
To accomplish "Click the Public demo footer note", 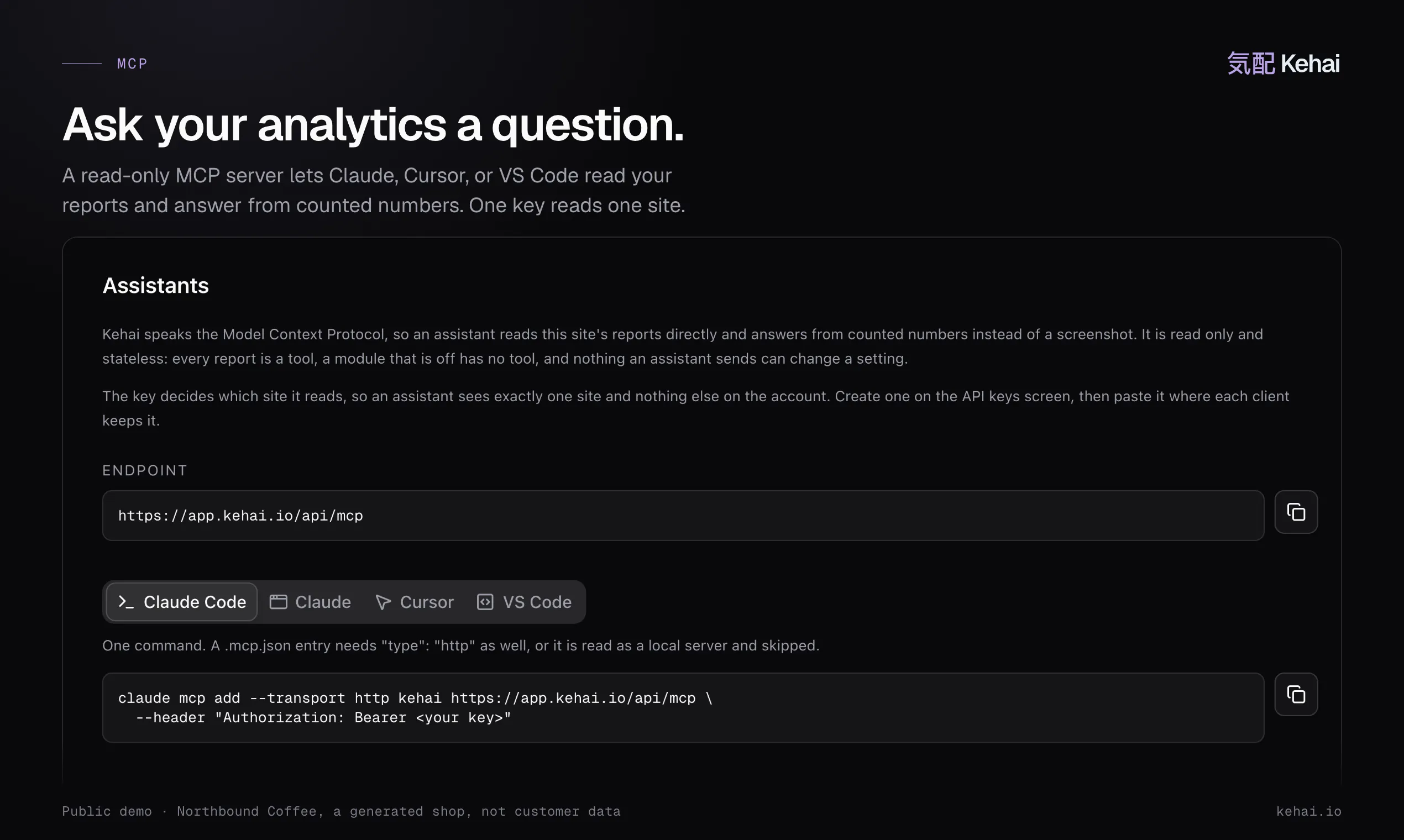I will [x=342, y=811].
